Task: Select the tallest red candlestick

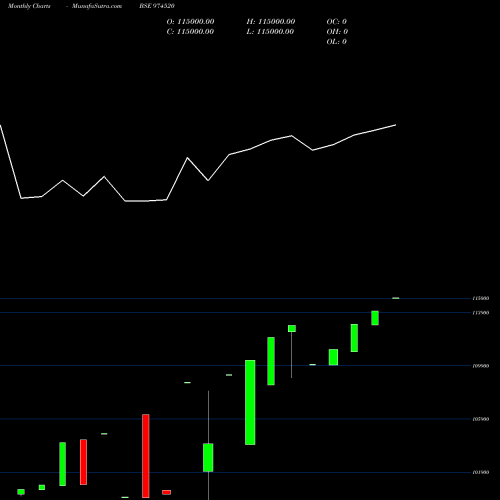Action: [146, 456]
